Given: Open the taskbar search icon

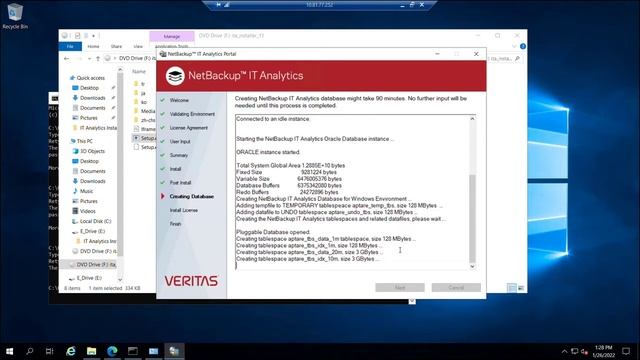Looking at the screenshot, I should pyautogui.click(x=29, y=351).
